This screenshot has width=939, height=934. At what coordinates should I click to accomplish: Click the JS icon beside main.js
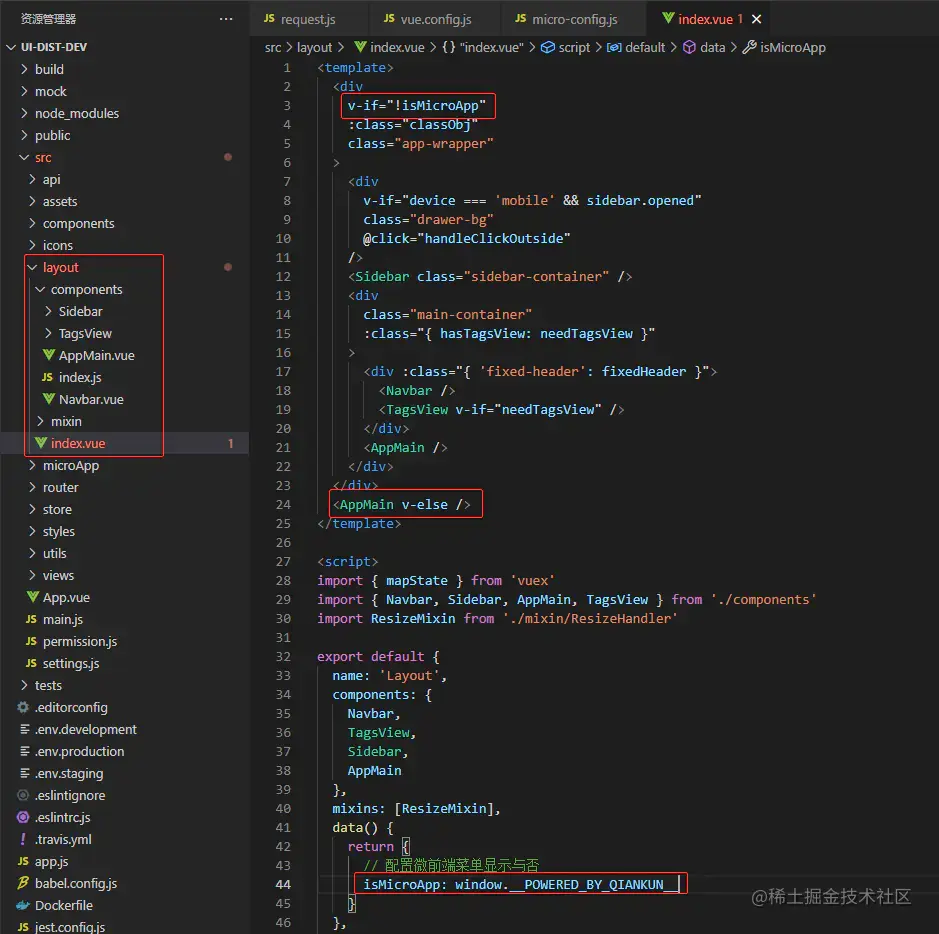pyautogui.click(x=30, y=619)
